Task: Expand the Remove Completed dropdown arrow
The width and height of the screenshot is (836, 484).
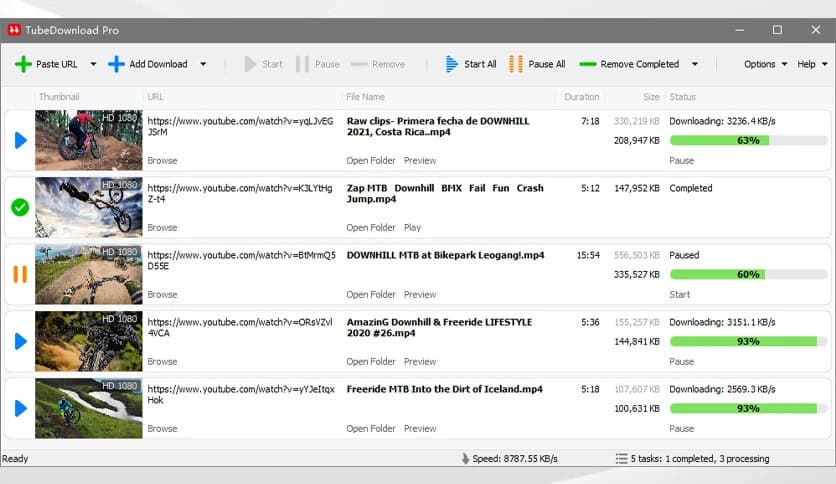Action: [695, 64]
